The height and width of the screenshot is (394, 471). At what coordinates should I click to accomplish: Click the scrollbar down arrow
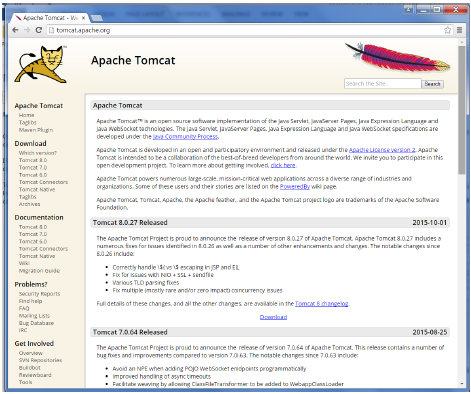click(462, 384)
